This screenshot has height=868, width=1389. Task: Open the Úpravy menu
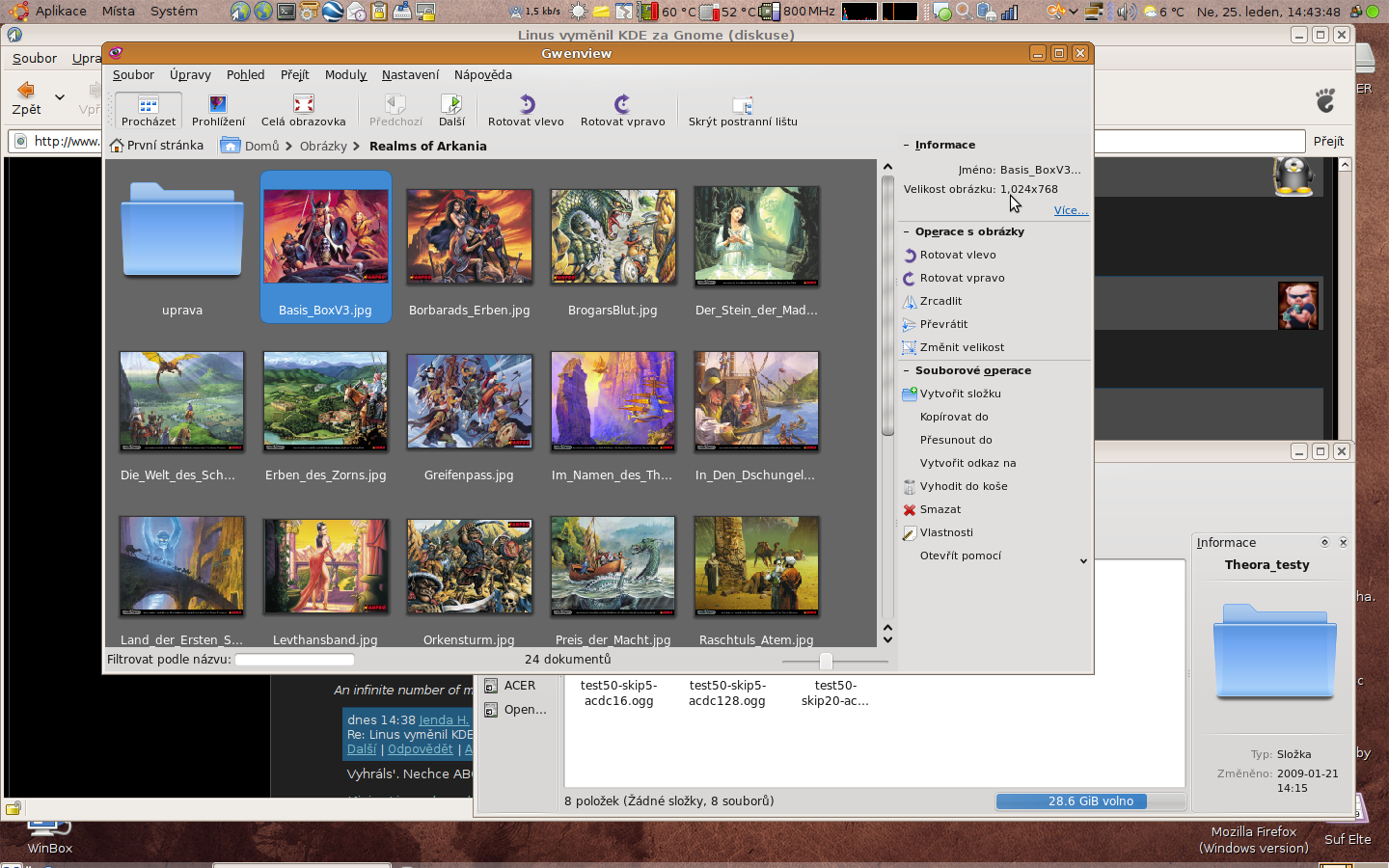pyautogui.click(x=190, y=75)
